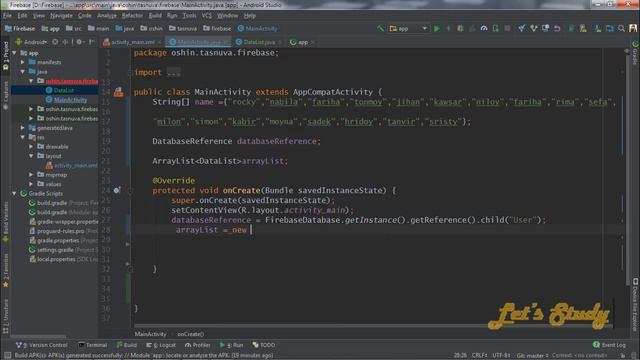Image resolution: width=640 pixels, height=360 pixels.
Task: Toggle the Gradle side panel
Action: (635, 53)
